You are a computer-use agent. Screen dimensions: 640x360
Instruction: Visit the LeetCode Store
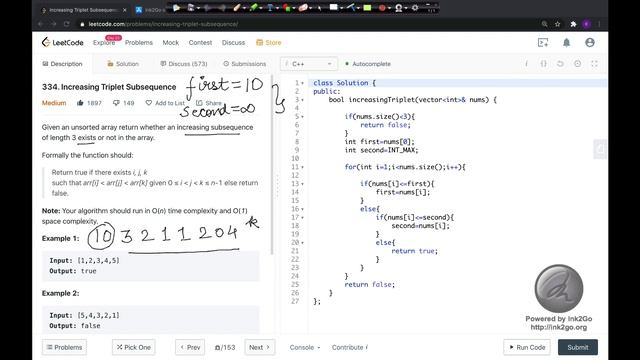pos(269,42)
